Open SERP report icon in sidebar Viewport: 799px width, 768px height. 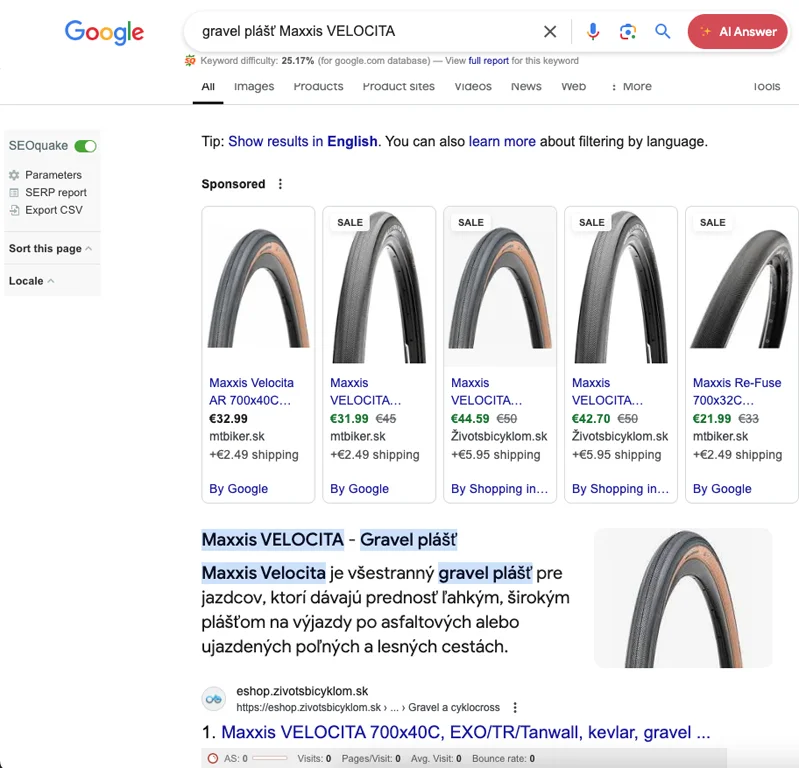click(x=14, y=193)
